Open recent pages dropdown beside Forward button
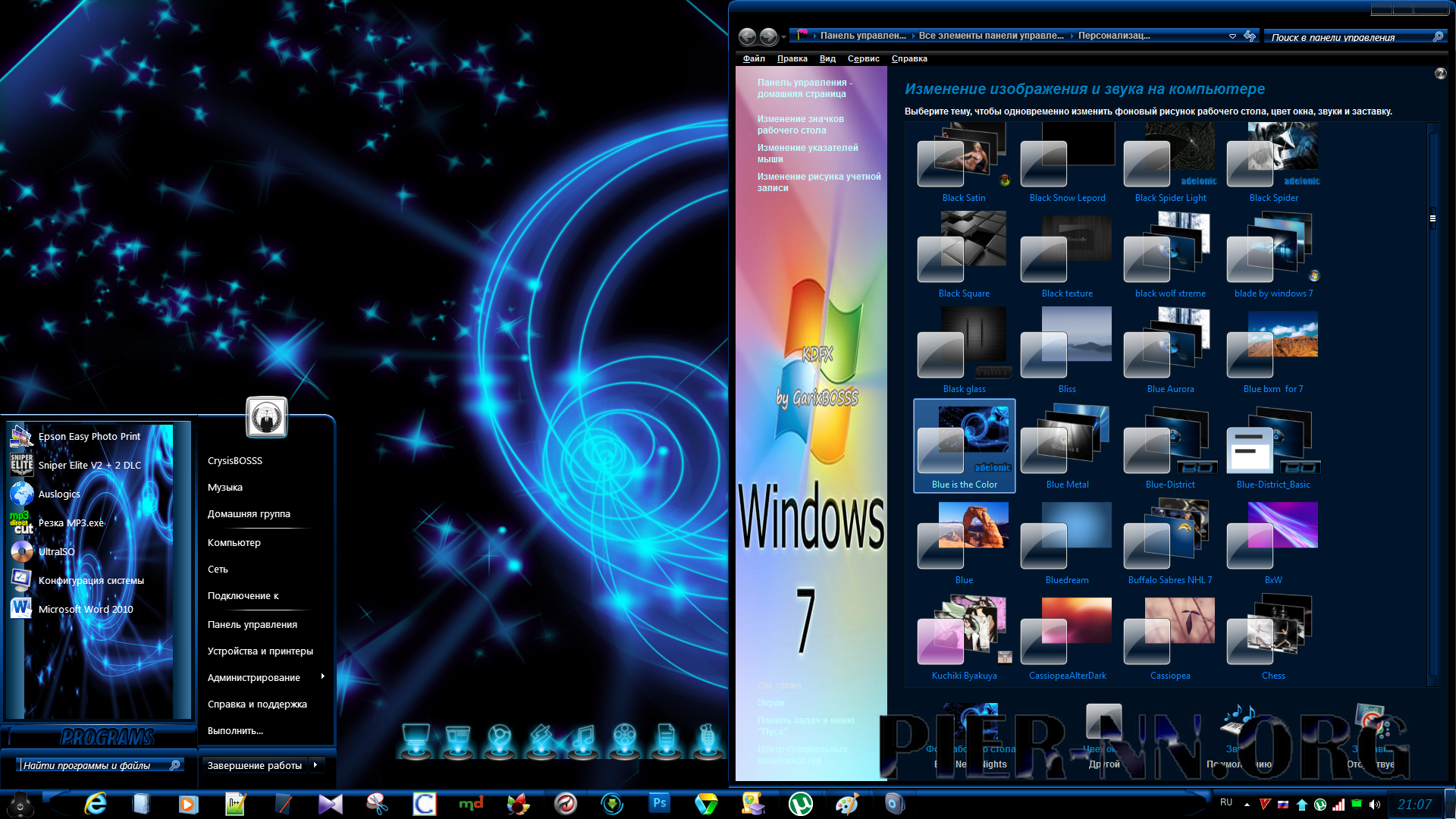 point(783,36)
